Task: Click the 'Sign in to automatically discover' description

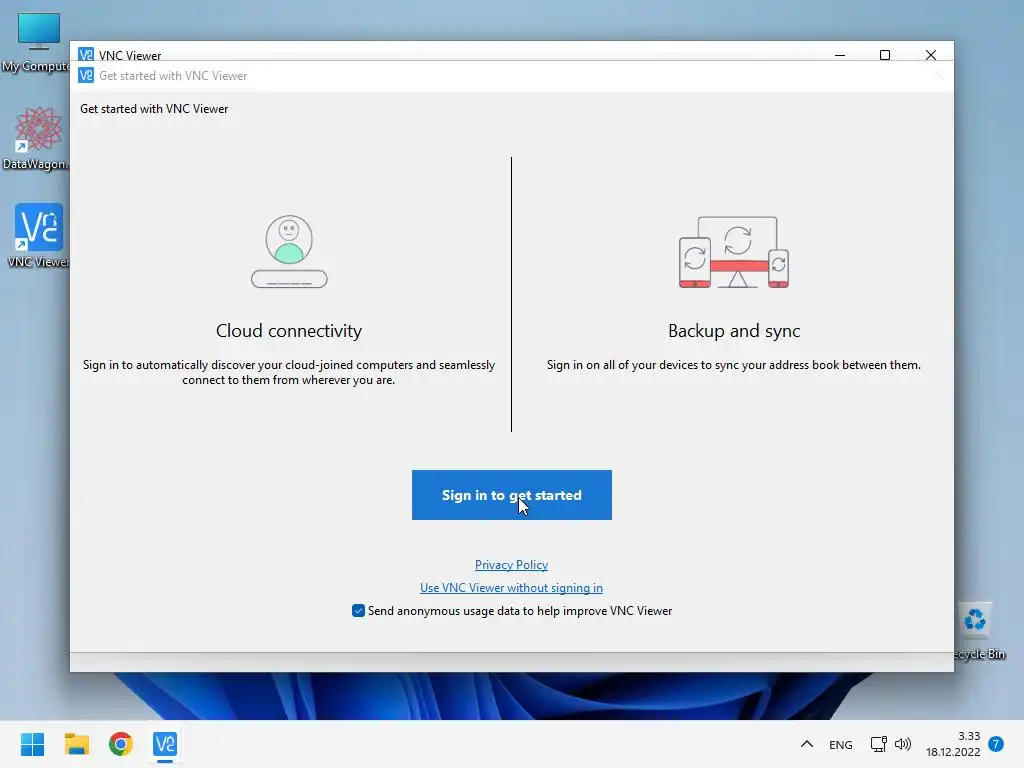Action: [x=289, y=372]
